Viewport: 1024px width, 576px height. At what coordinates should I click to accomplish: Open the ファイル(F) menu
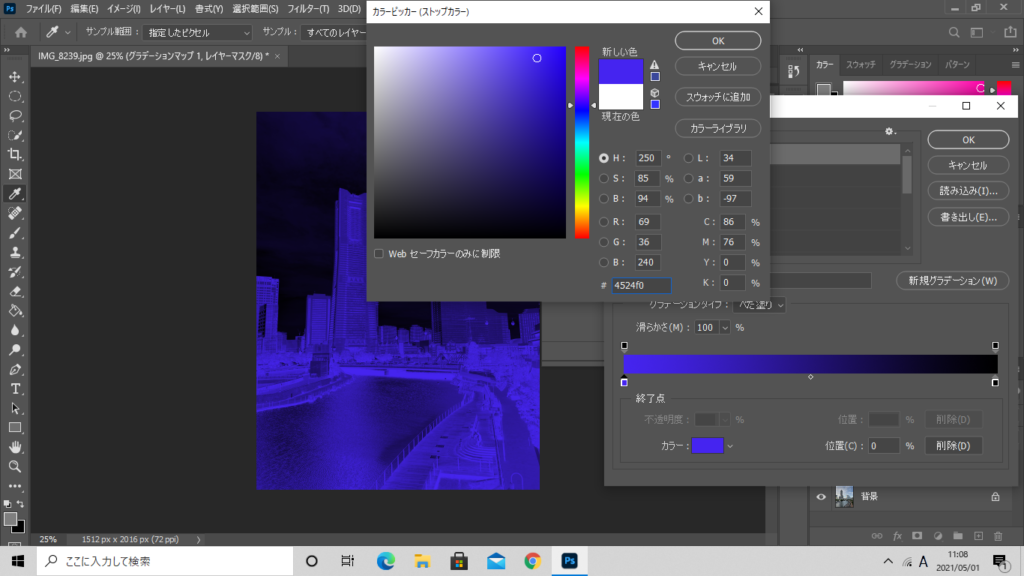tap(43, 9)
